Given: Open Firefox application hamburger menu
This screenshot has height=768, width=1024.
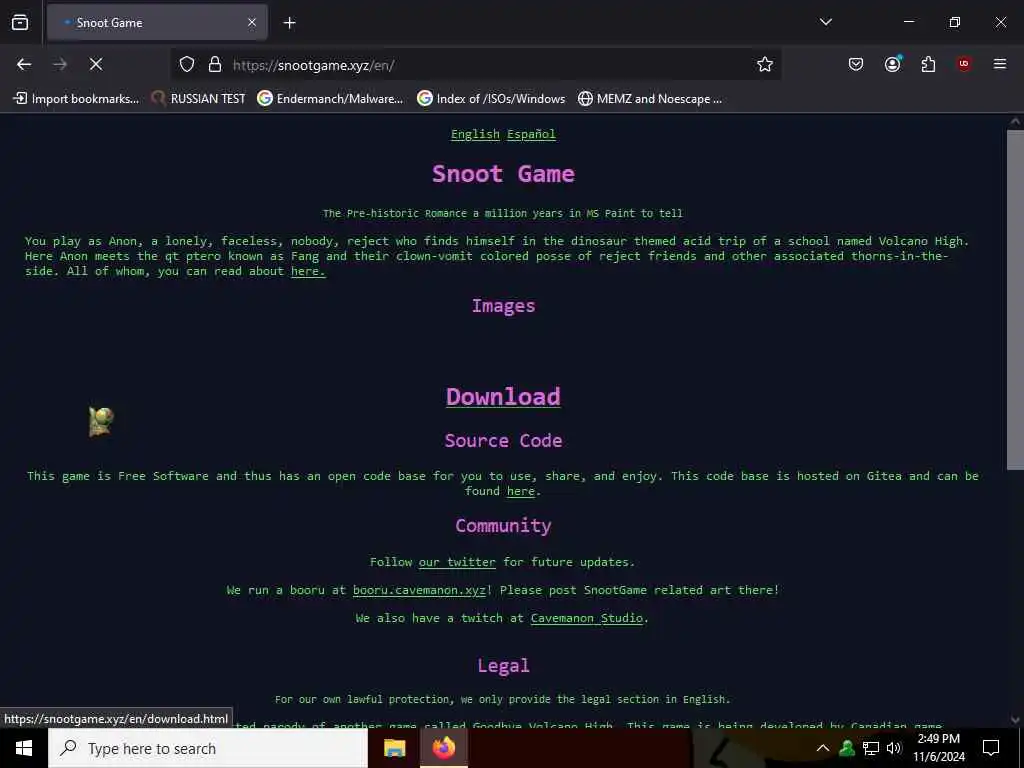Looking at the screenshot, I should click(x=1000, y=64).
